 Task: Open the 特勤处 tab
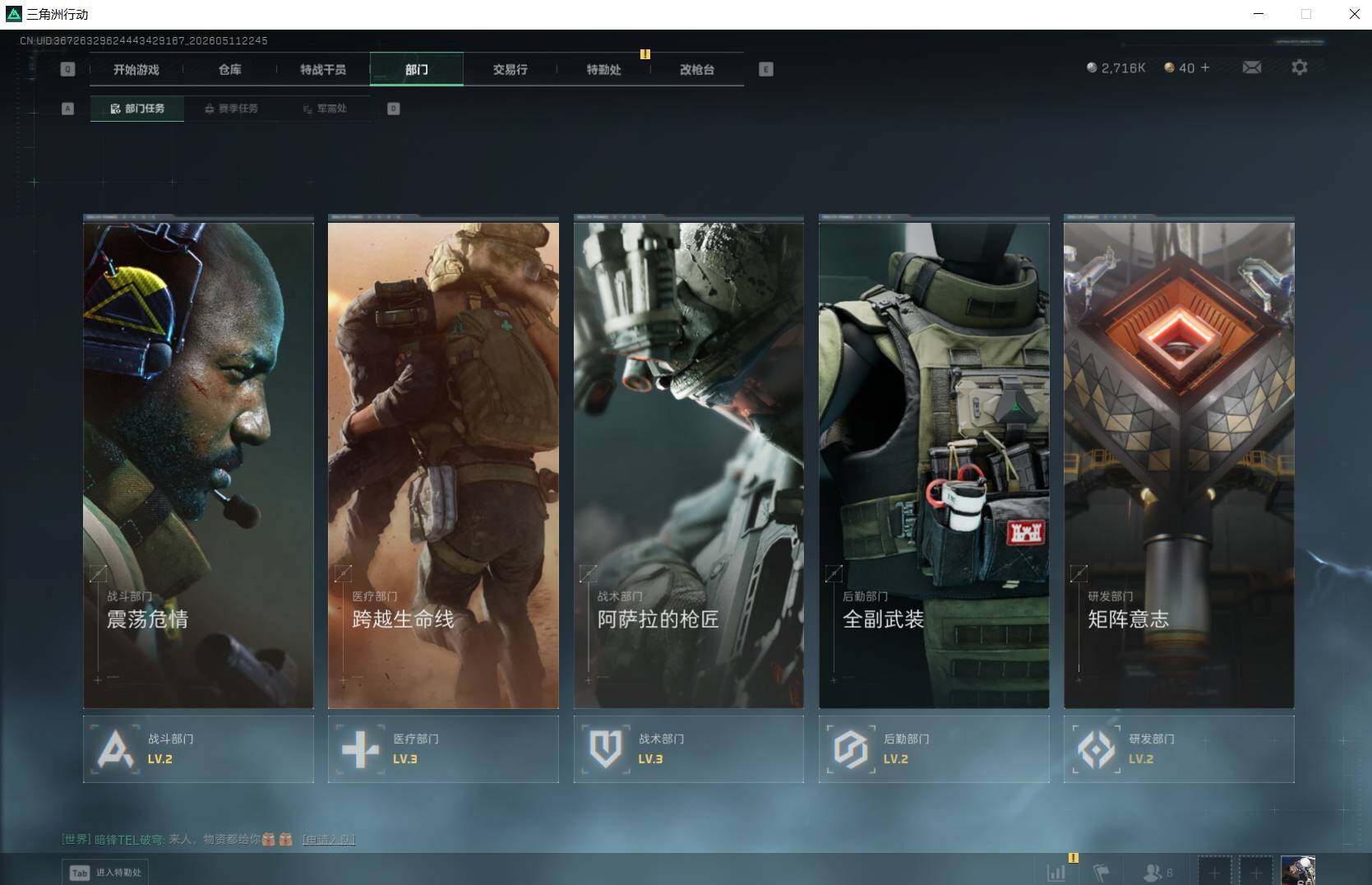click(603, 70)
